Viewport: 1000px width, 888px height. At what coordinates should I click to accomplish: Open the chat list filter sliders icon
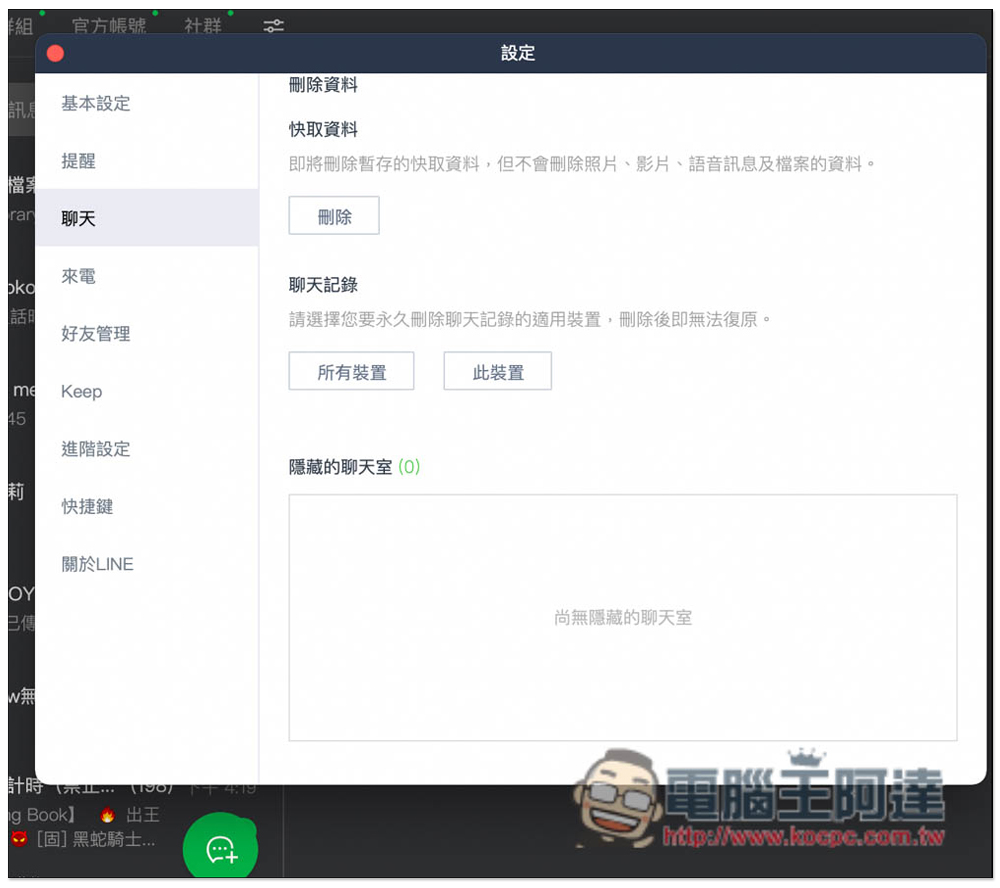pos(273,27)
